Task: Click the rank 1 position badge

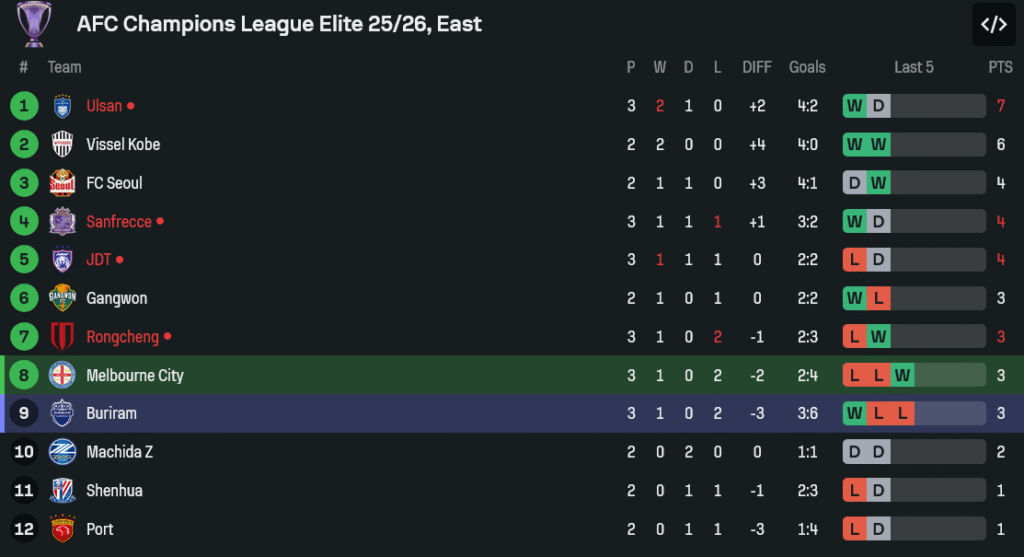Action: click(24, 106)
